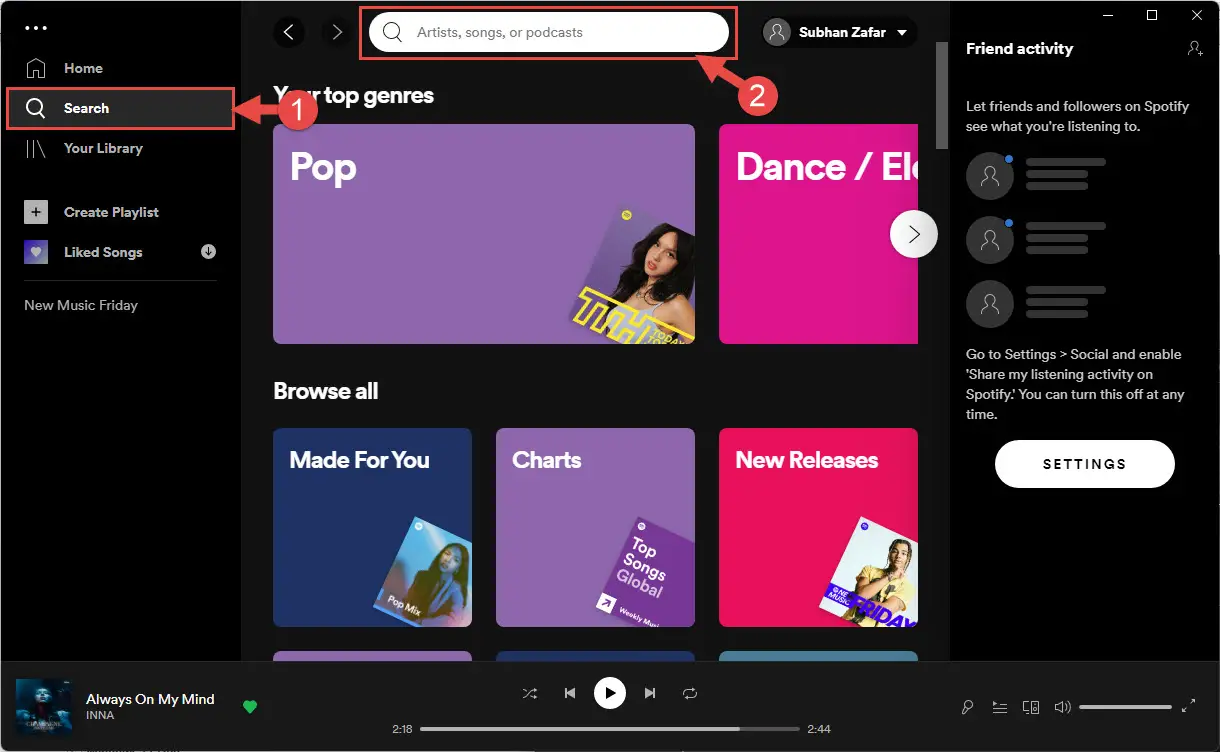The image size is (1220, 752).
Task: Go back with the left arrow button
Action: point(289,32)
